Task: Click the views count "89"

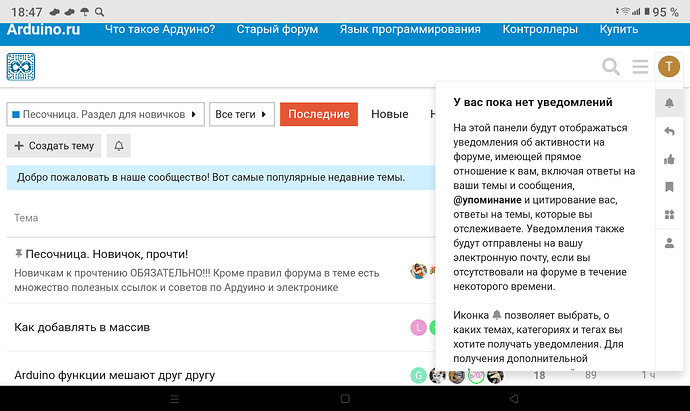Action: point(591,375)
